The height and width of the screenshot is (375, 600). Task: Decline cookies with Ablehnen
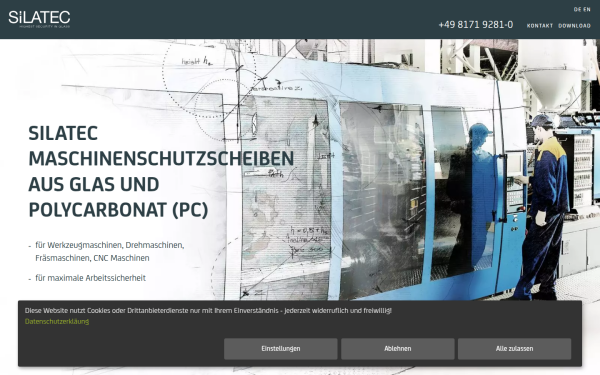pyautogui.click(x=398, y=349)
